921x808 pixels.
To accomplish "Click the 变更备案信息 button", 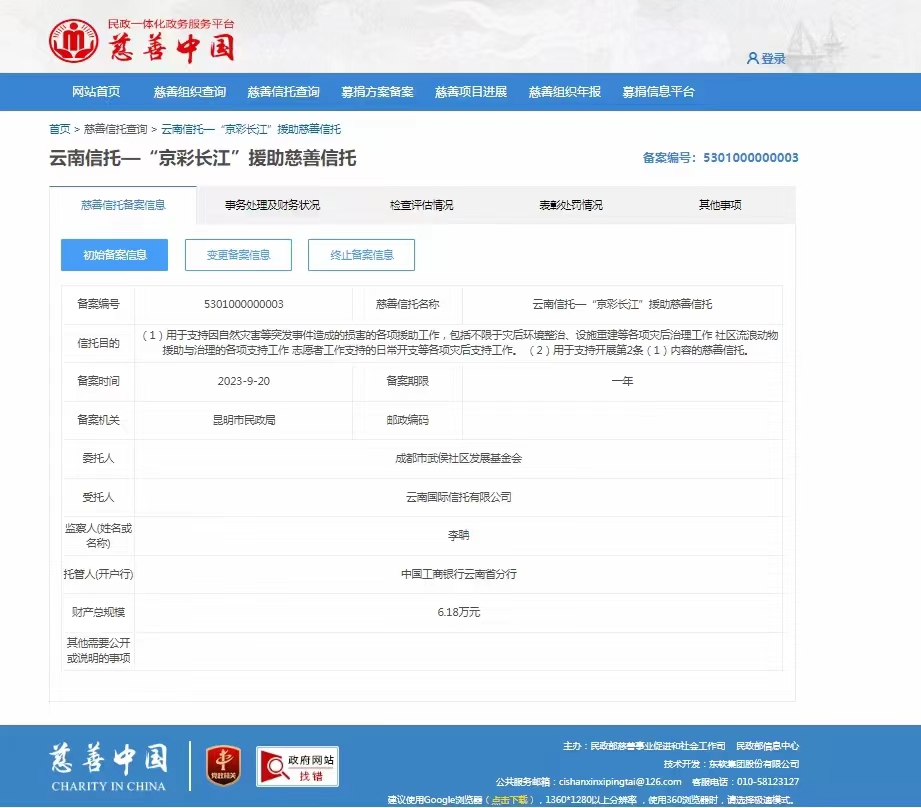I will click(x=238, y=255).
